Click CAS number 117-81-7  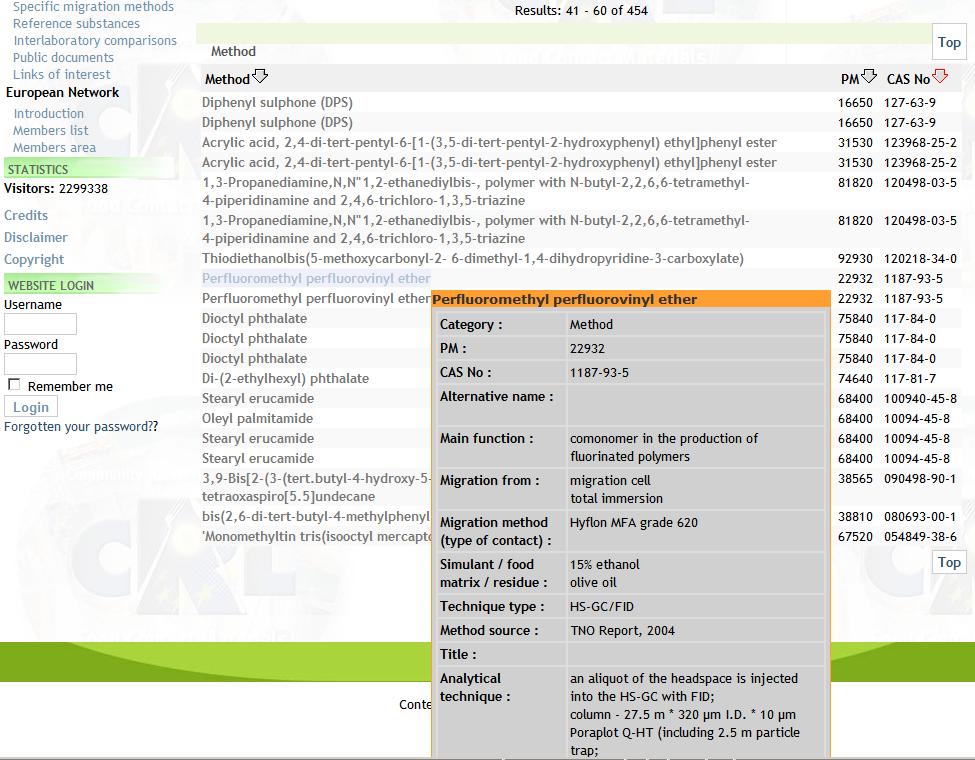[910, 379]
